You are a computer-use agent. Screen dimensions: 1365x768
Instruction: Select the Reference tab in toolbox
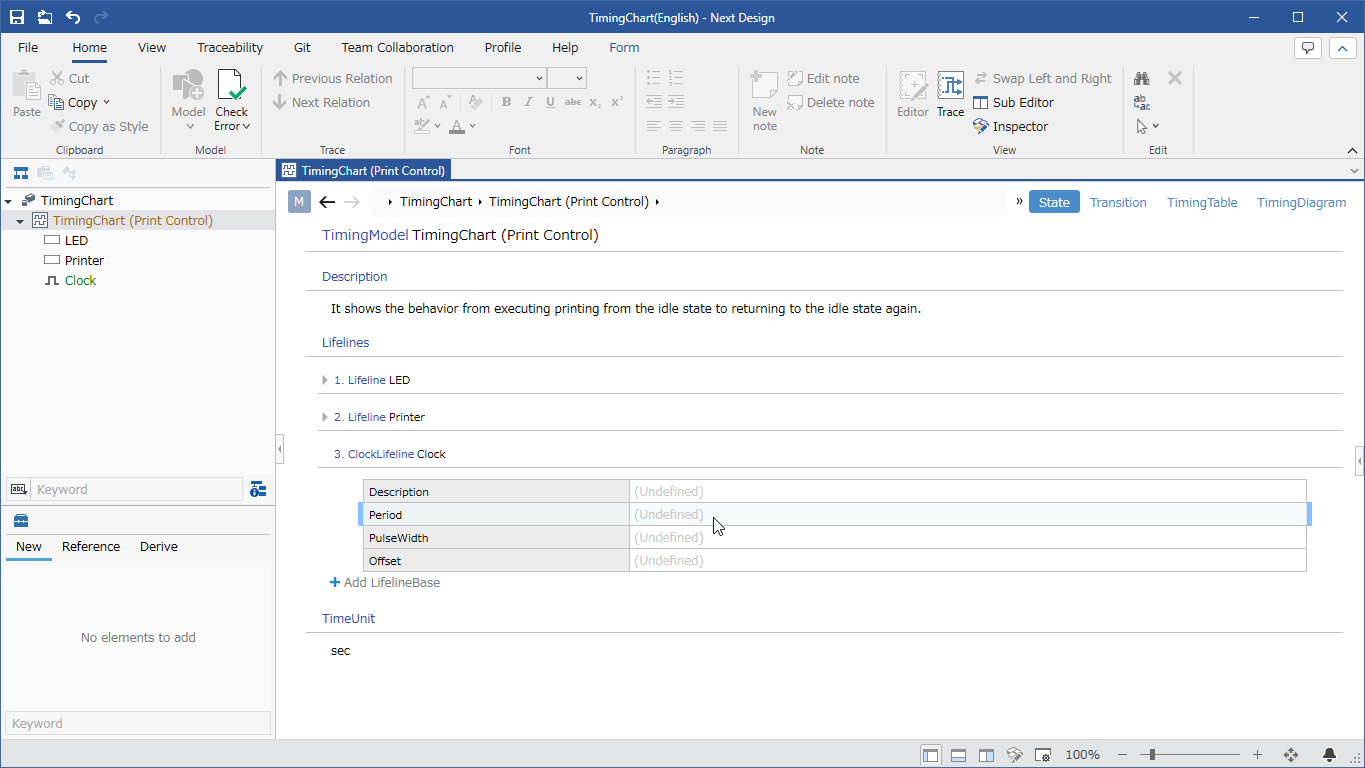click(91, 546)
